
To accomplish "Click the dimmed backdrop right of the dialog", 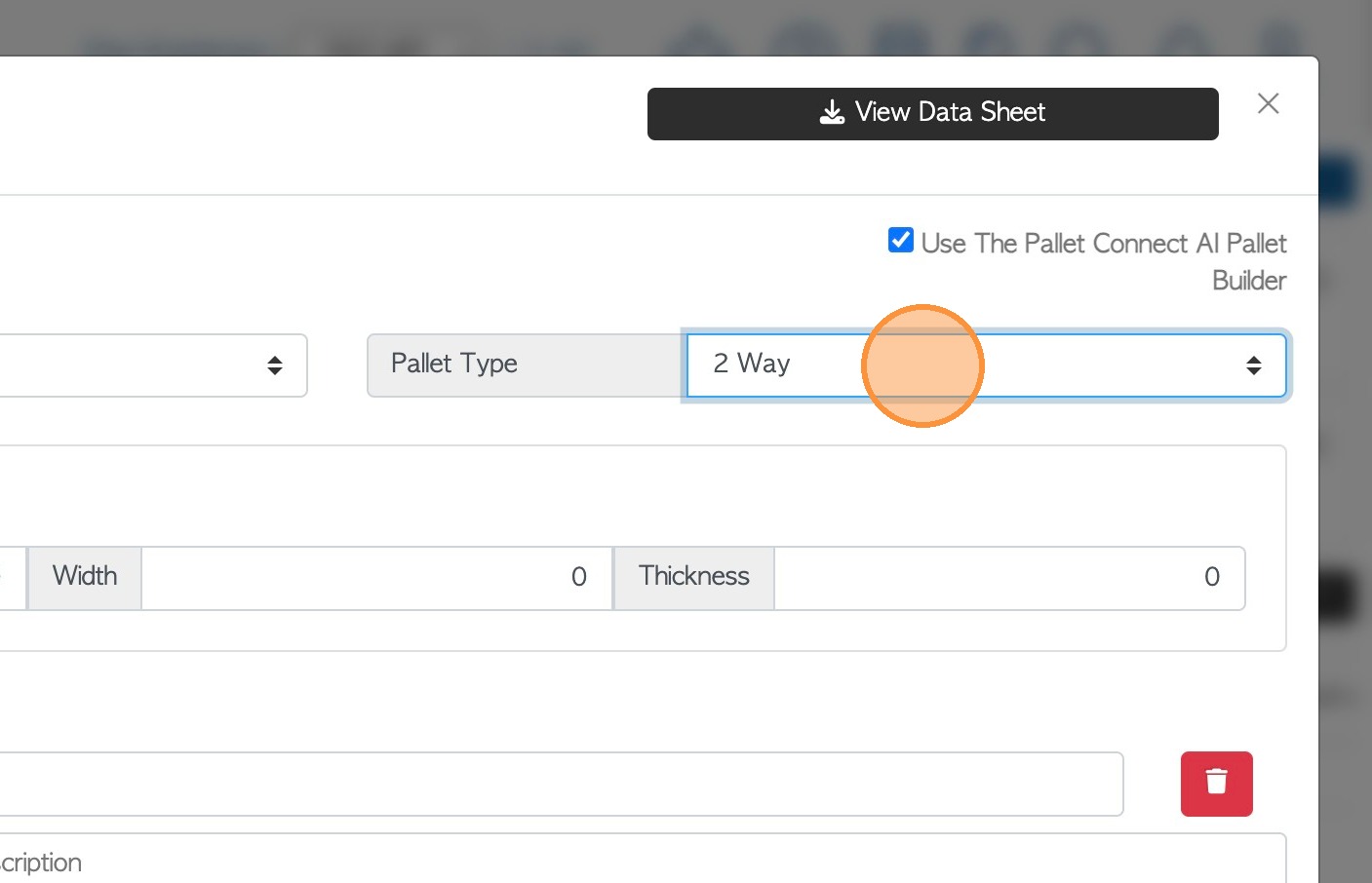I will pos(1346,487).
